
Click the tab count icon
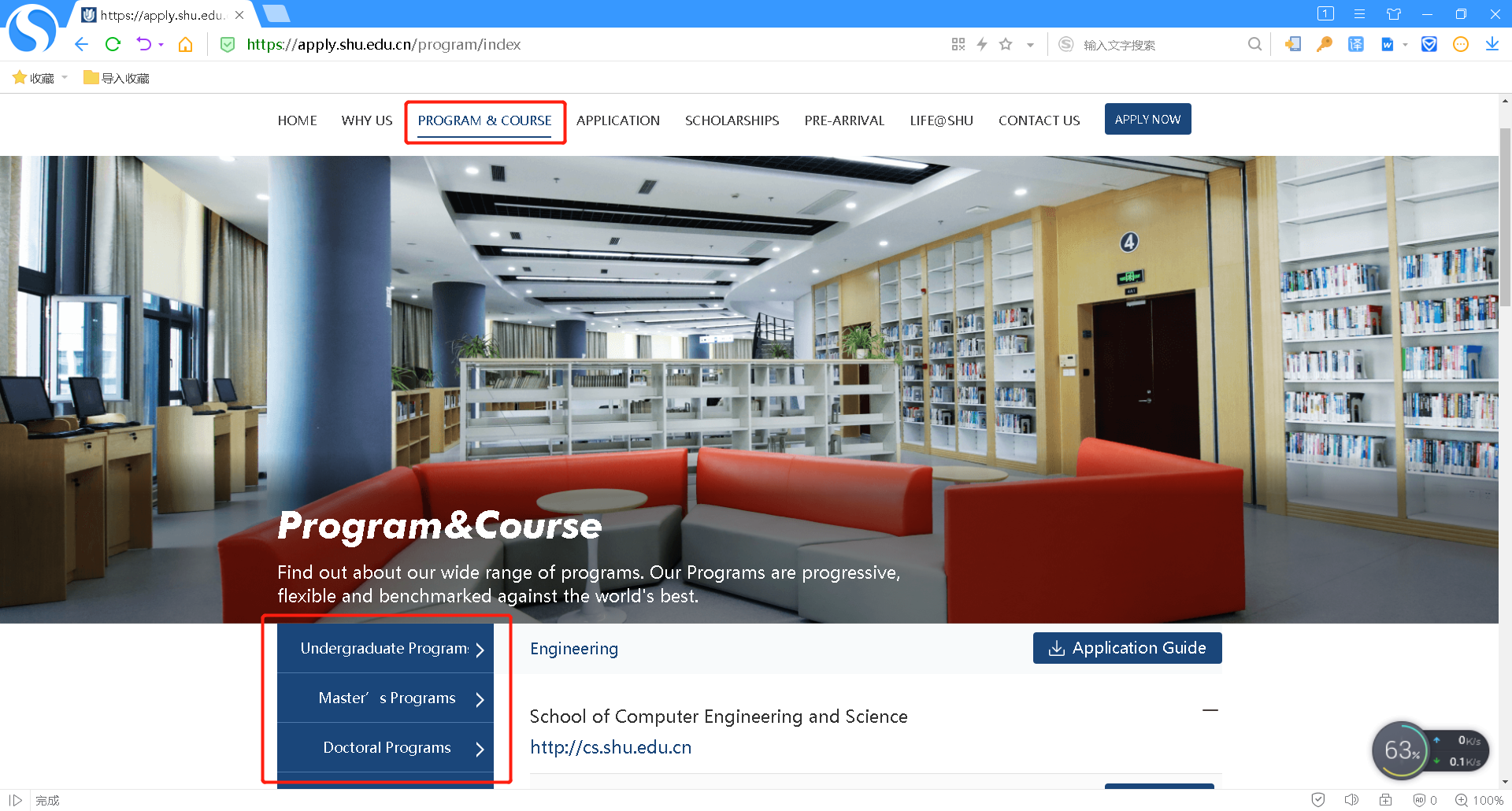click(x=1325, y=13)
